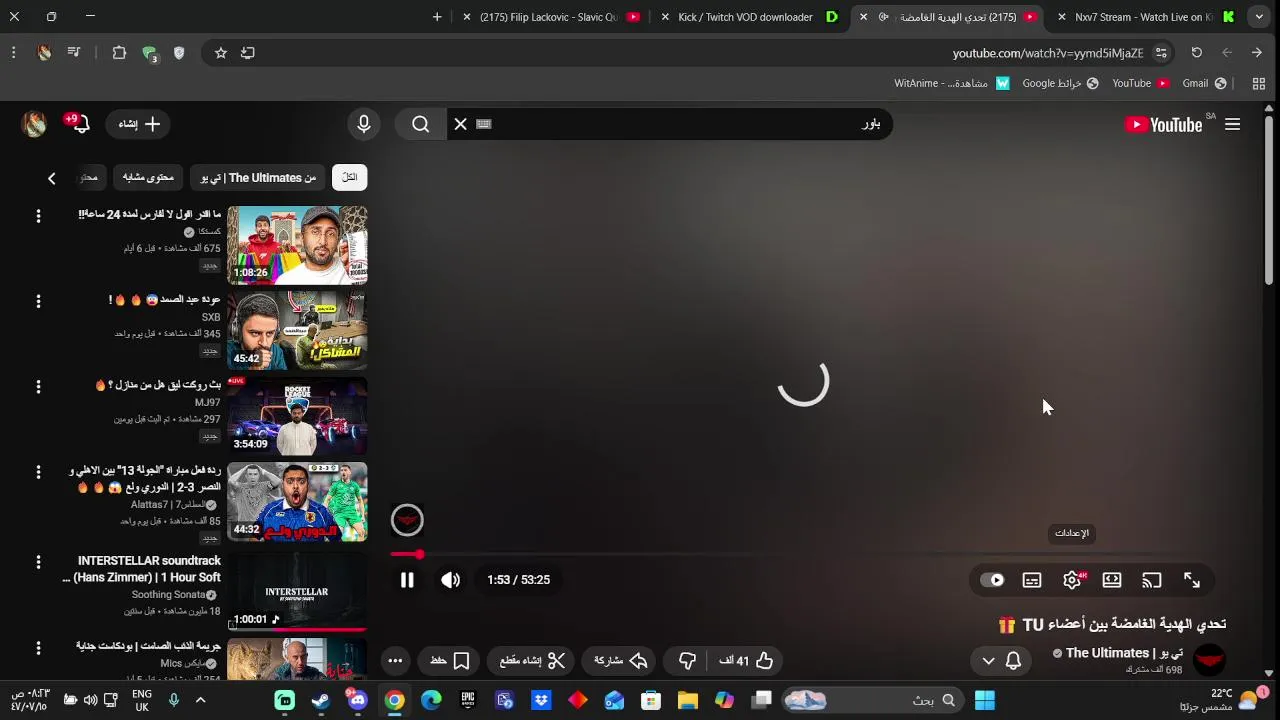The width and height of the screenshot is (1280, 720).
Task: Pause the video playback
Action: pos(407,580)
